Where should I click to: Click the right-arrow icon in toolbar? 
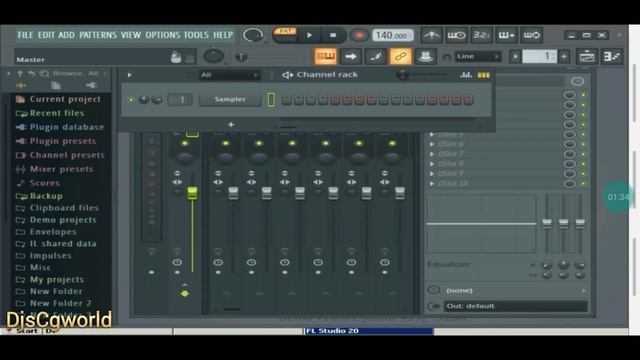coord(351,56)
